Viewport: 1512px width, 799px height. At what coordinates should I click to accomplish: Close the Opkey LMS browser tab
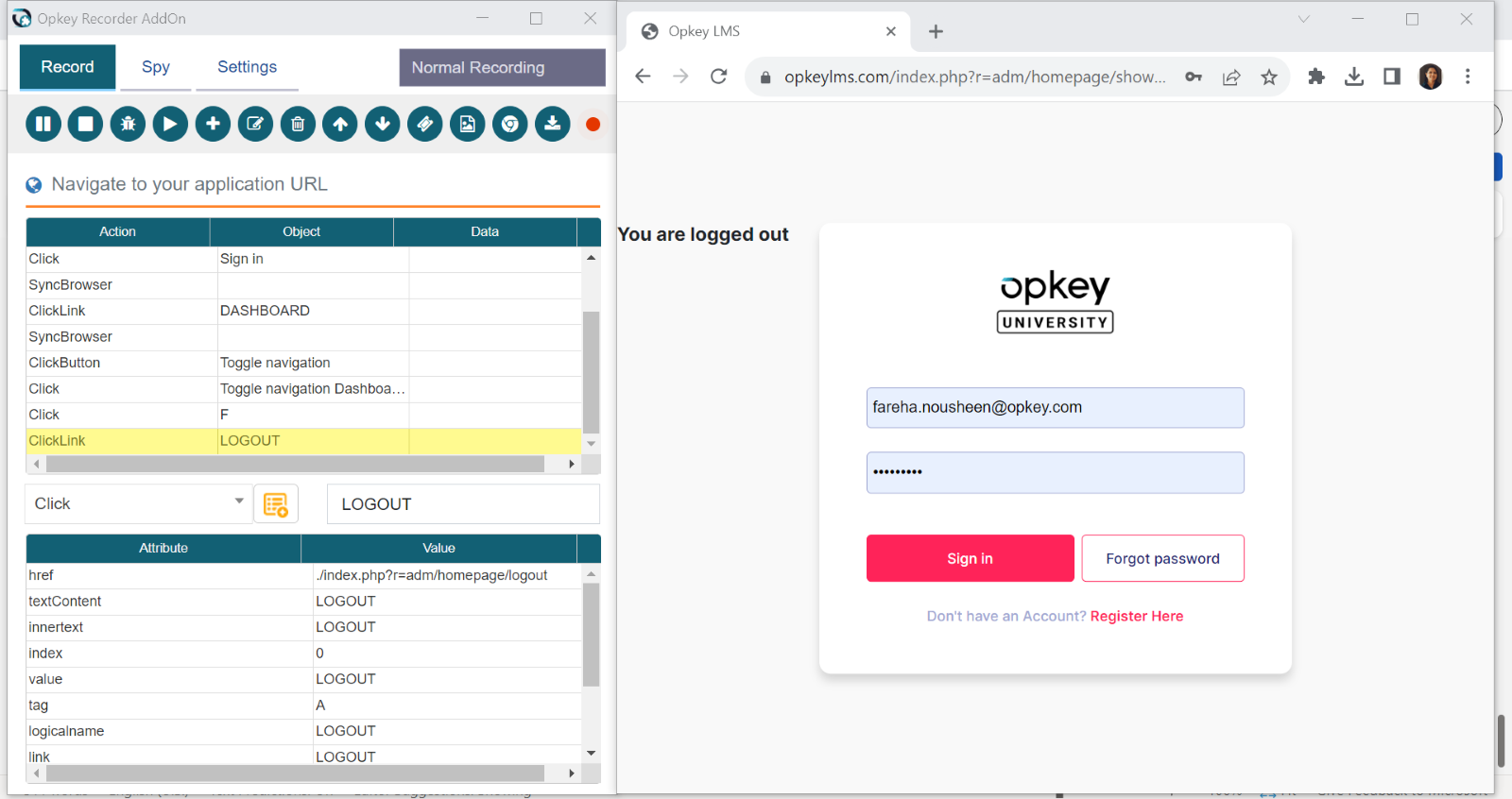pyautogui.click(x=891, y=31)
